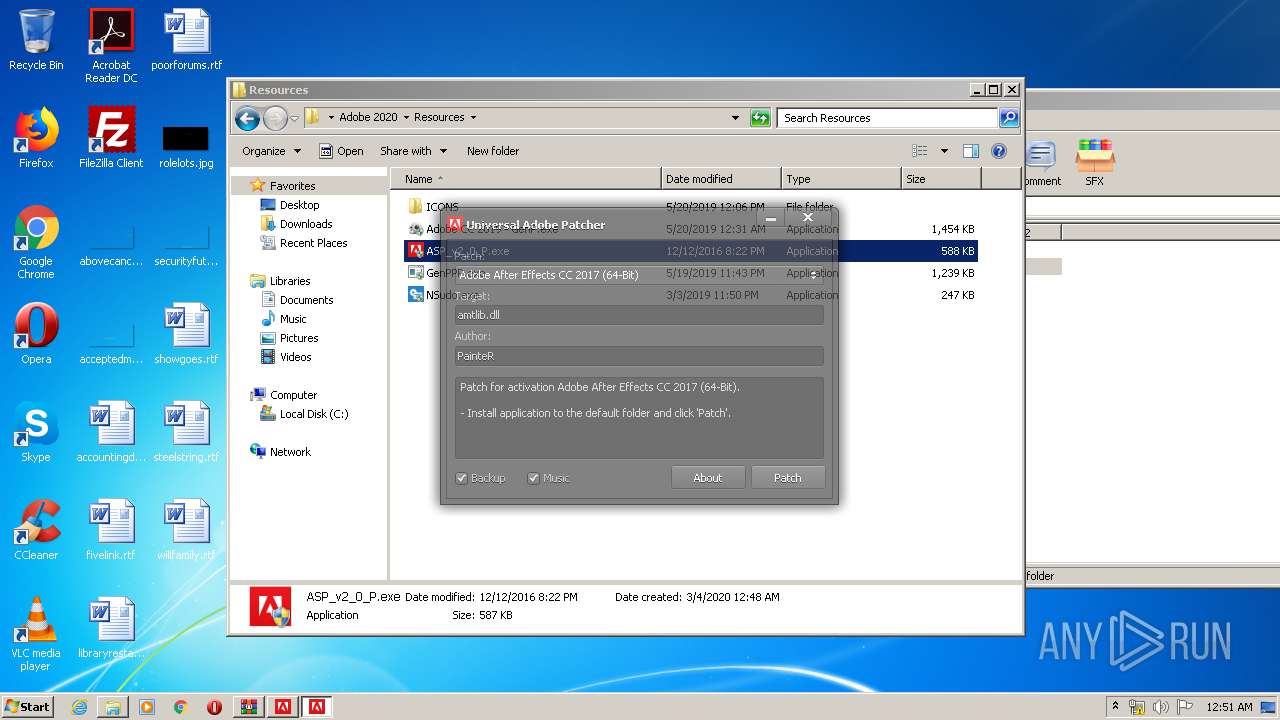Select the Skype desktop icon
1280x720 pixels.
(36, 432)
